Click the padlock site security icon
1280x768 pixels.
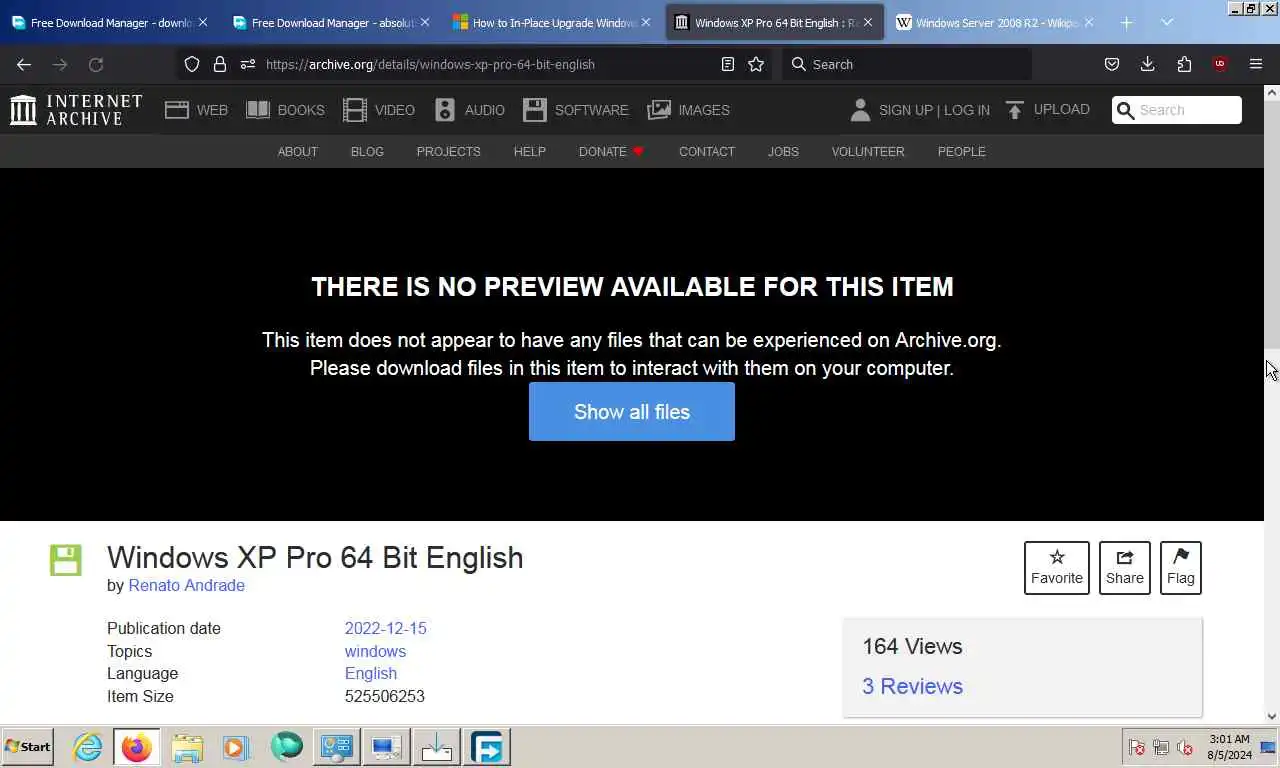(220, 64)
